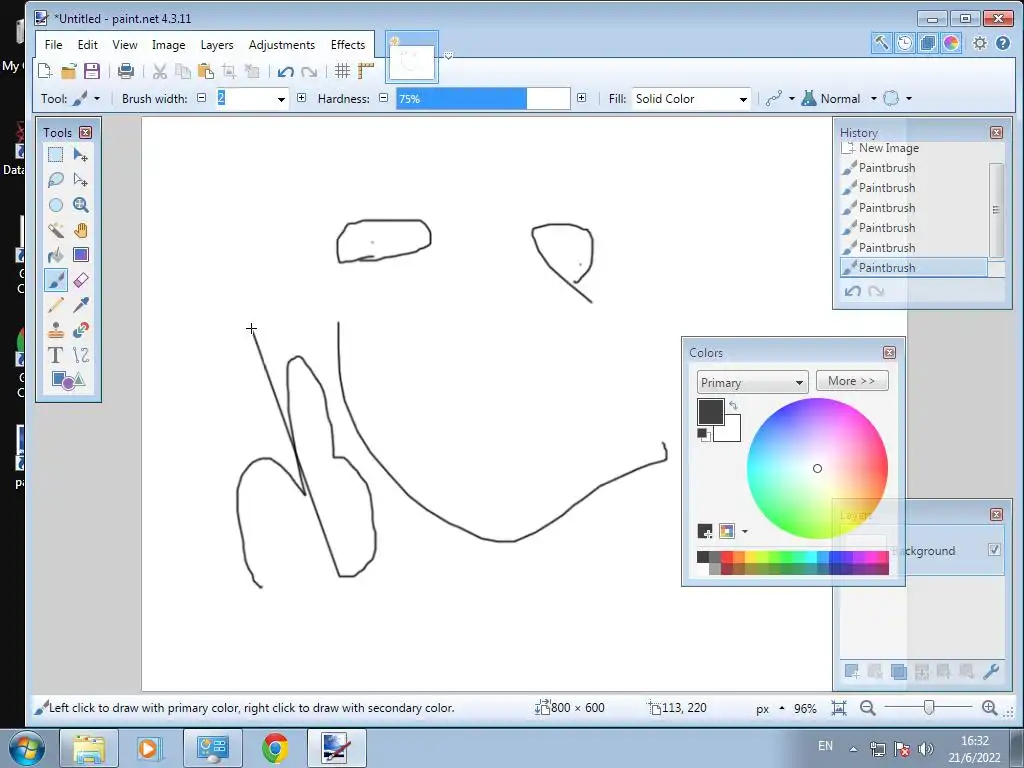Open the View menu

[125, 44]
